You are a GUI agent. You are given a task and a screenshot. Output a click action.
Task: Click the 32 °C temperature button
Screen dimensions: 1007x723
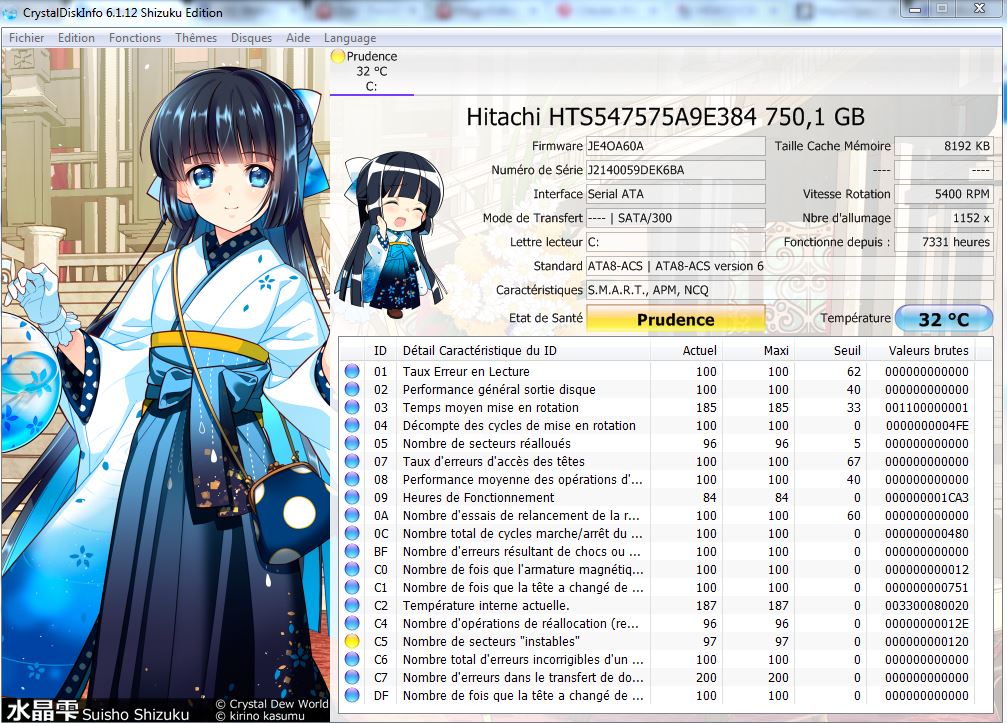[x=943, y=319]
